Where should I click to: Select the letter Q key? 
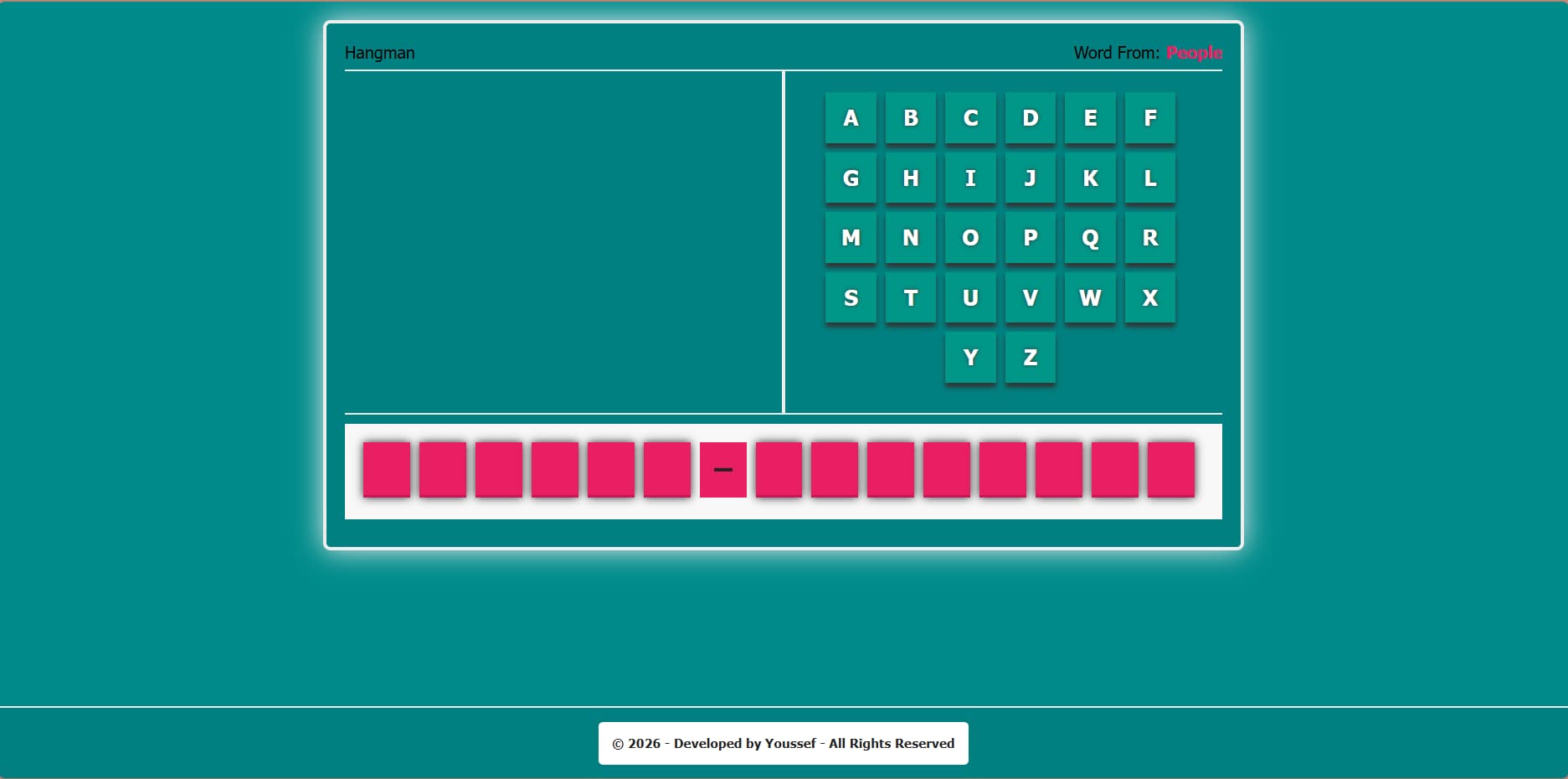(1090, 238)
